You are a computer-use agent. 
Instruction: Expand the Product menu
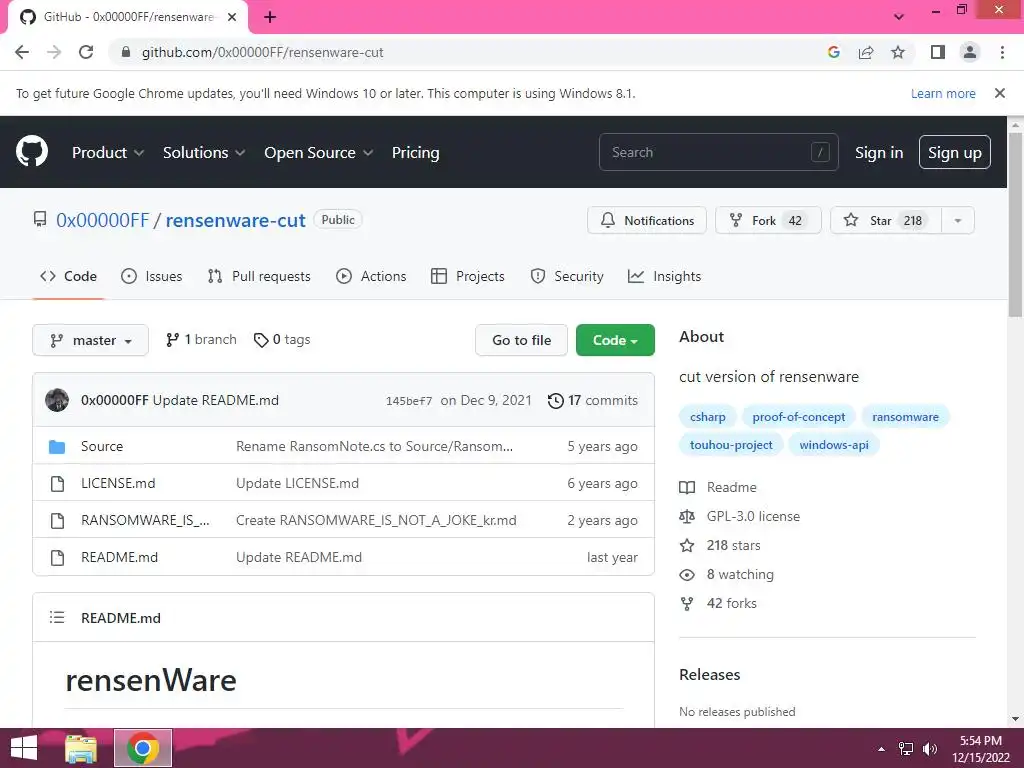(x=108, y=153)
